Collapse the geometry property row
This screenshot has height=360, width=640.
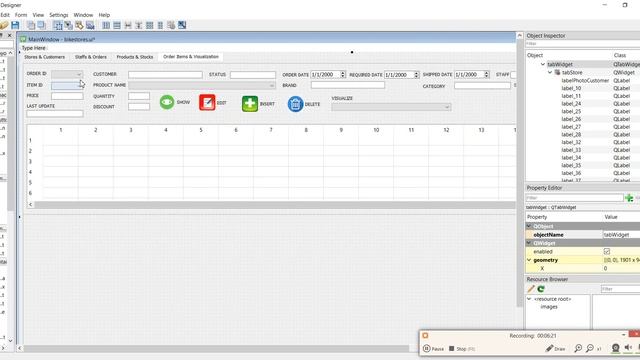pos(529,260)
